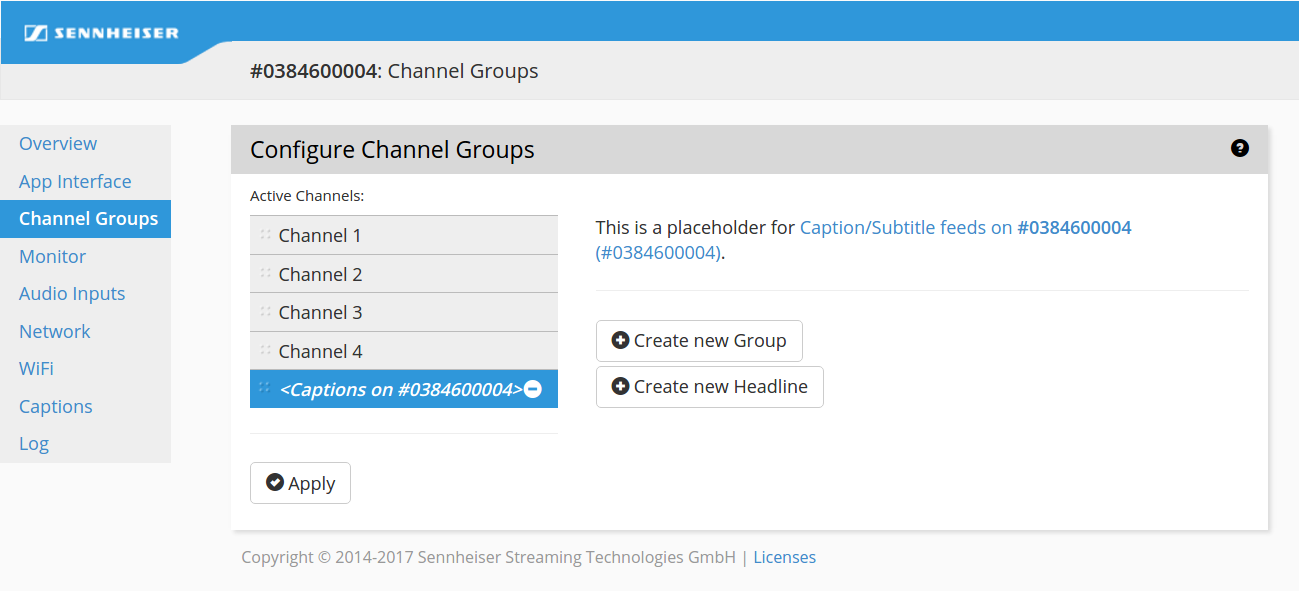
Task: Grab the drag handle beside Channel 1
Action: click(x=265, y=235)
